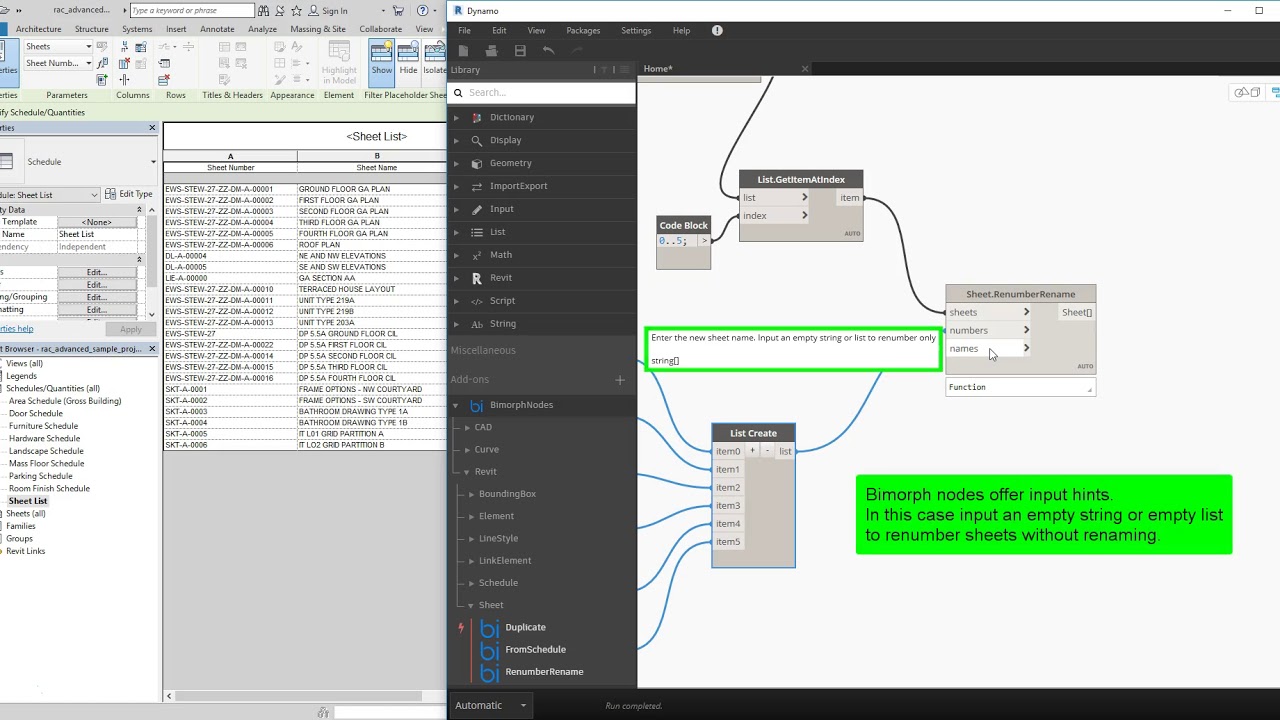Add item with List Create plus
Screen dimensions: 1280x720
coord(753,451)
